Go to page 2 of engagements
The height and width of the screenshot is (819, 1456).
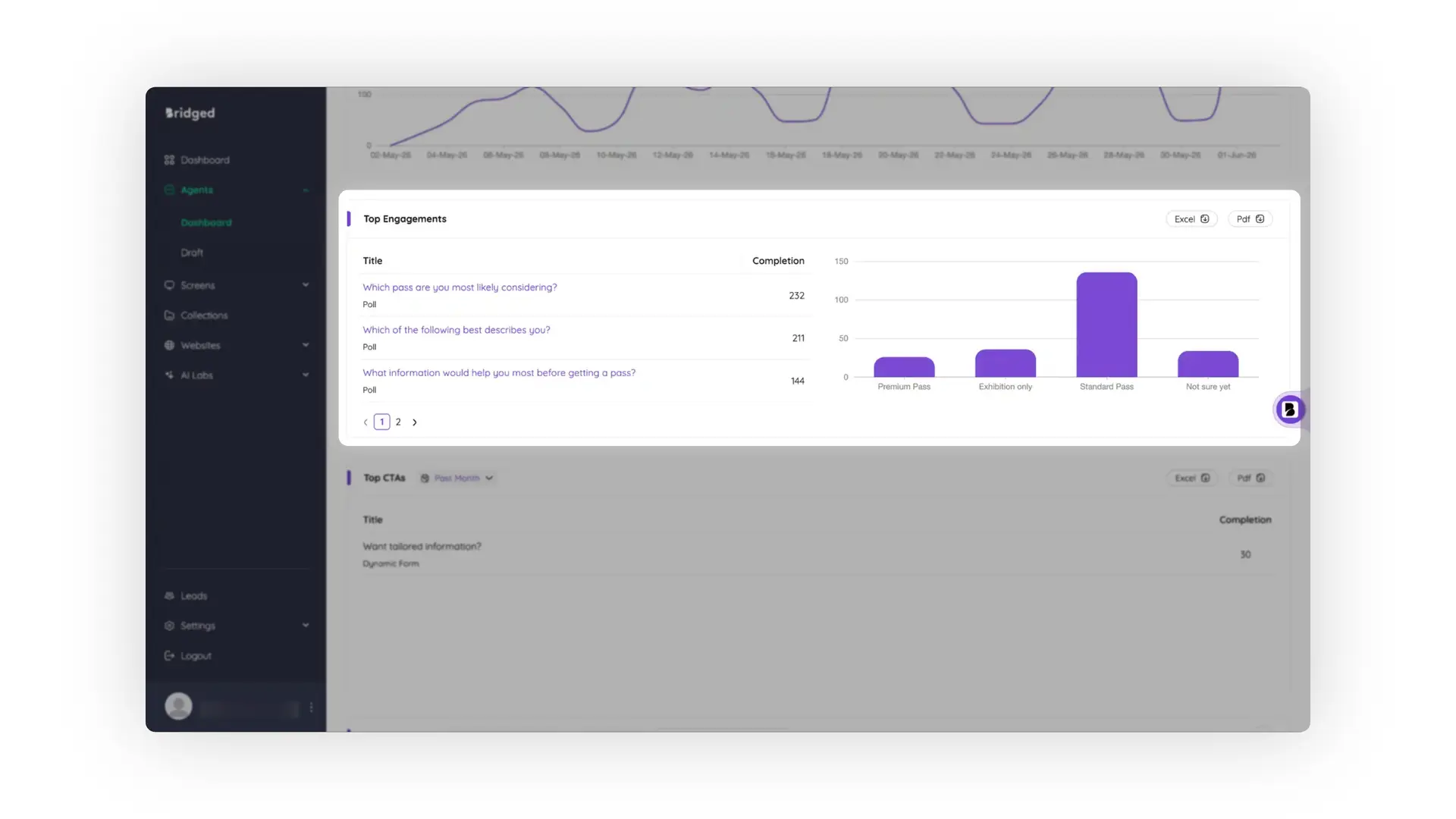(398, 422)
